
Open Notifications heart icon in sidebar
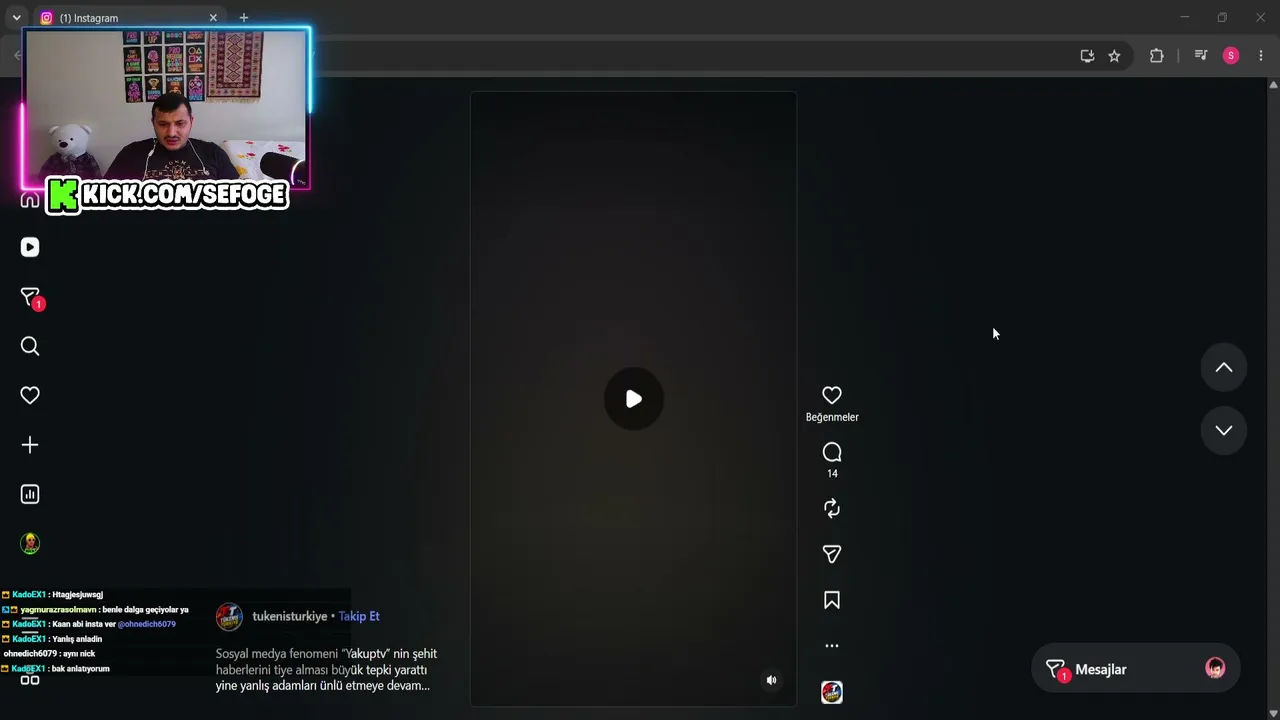(30, 395)
